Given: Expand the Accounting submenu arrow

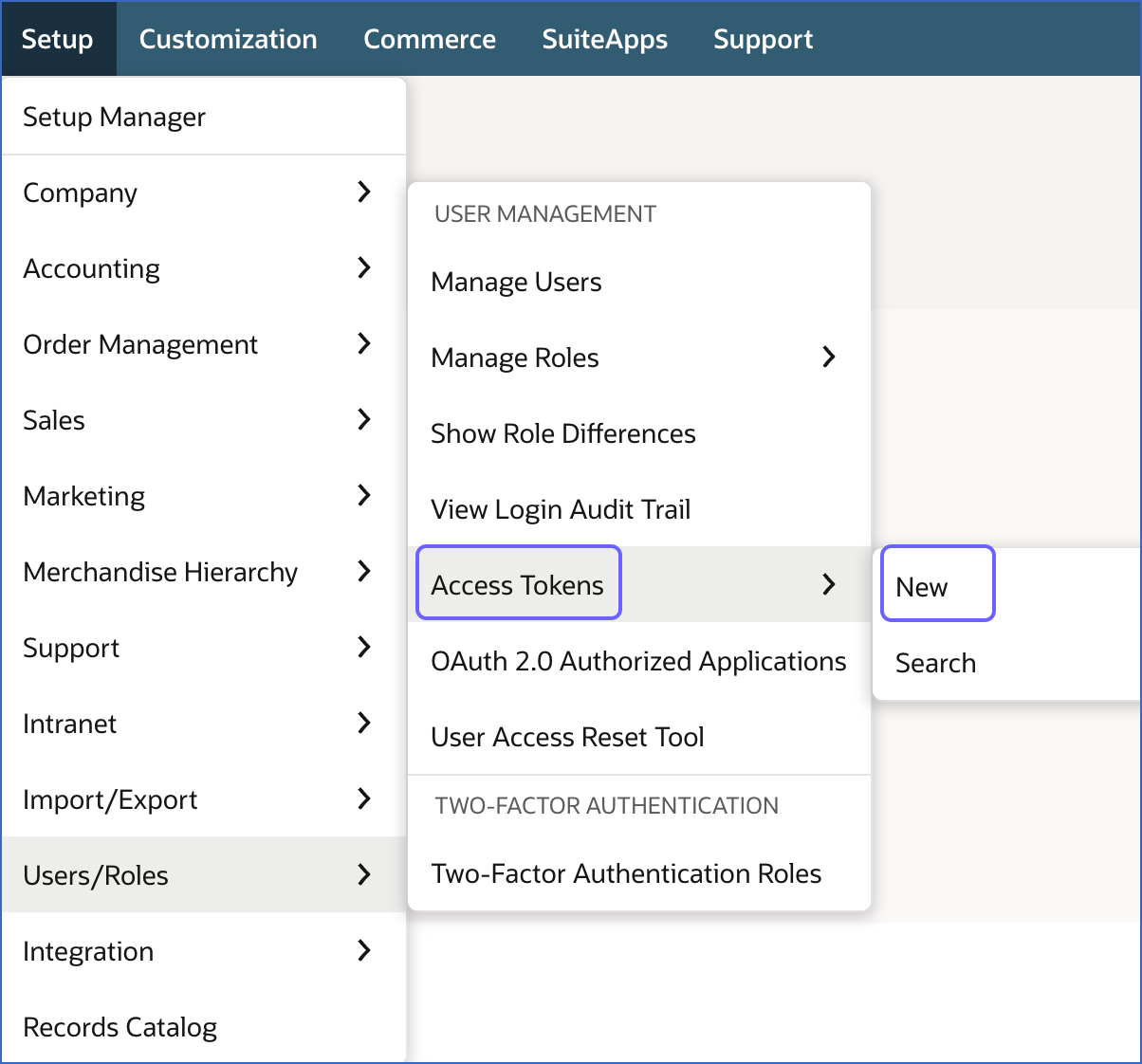Looking at the screenshot, I should pos(363,268).
